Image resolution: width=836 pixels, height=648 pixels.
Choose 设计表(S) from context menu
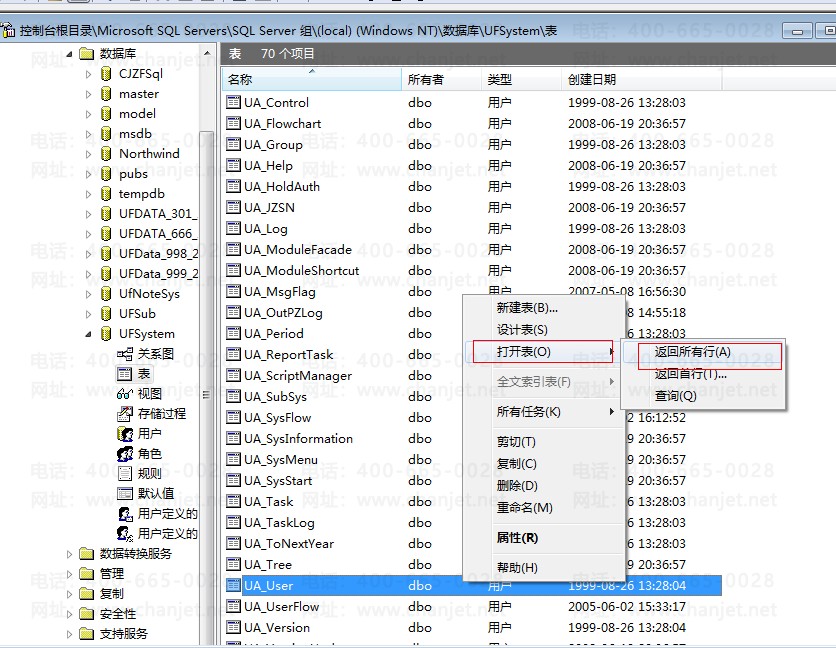544,330
